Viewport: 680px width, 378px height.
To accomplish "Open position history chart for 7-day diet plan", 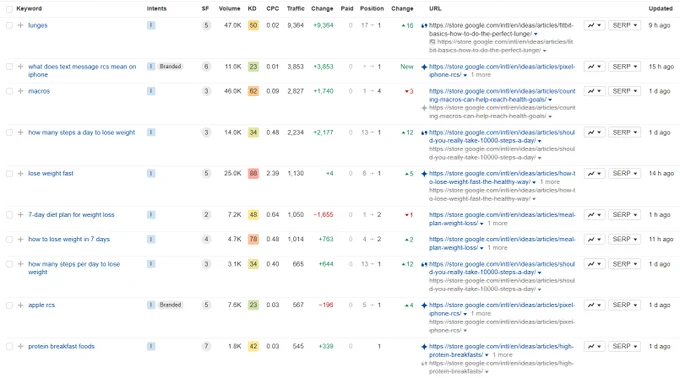I will tap(594, 215).
